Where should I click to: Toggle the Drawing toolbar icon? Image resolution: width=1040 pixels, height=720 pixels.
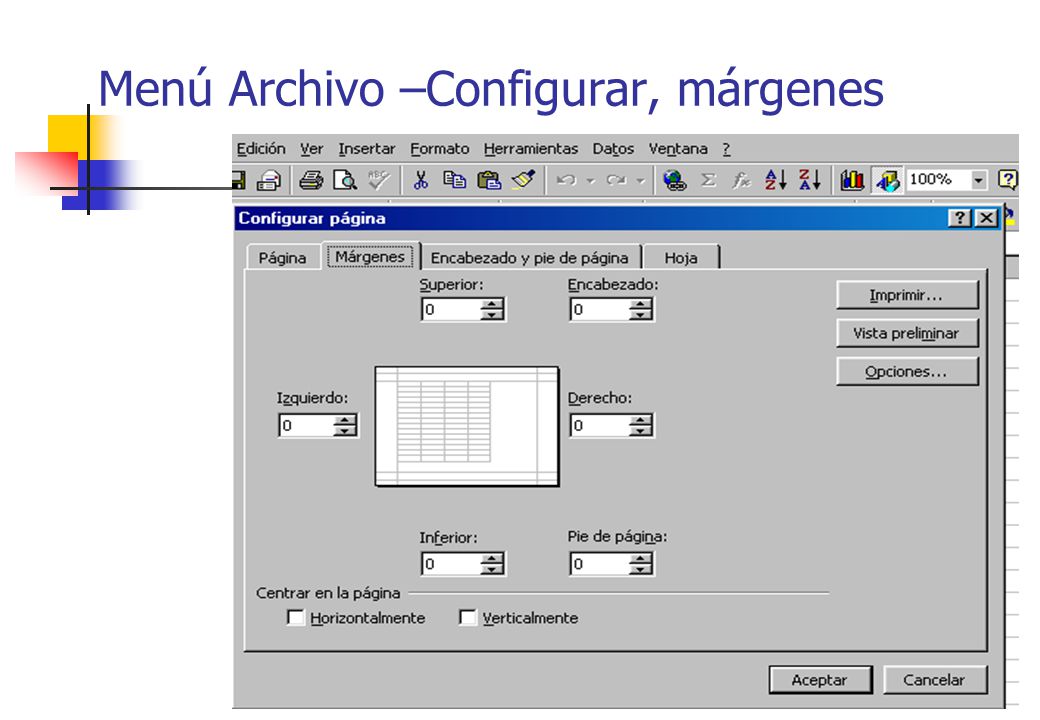[x=887, y=180]
